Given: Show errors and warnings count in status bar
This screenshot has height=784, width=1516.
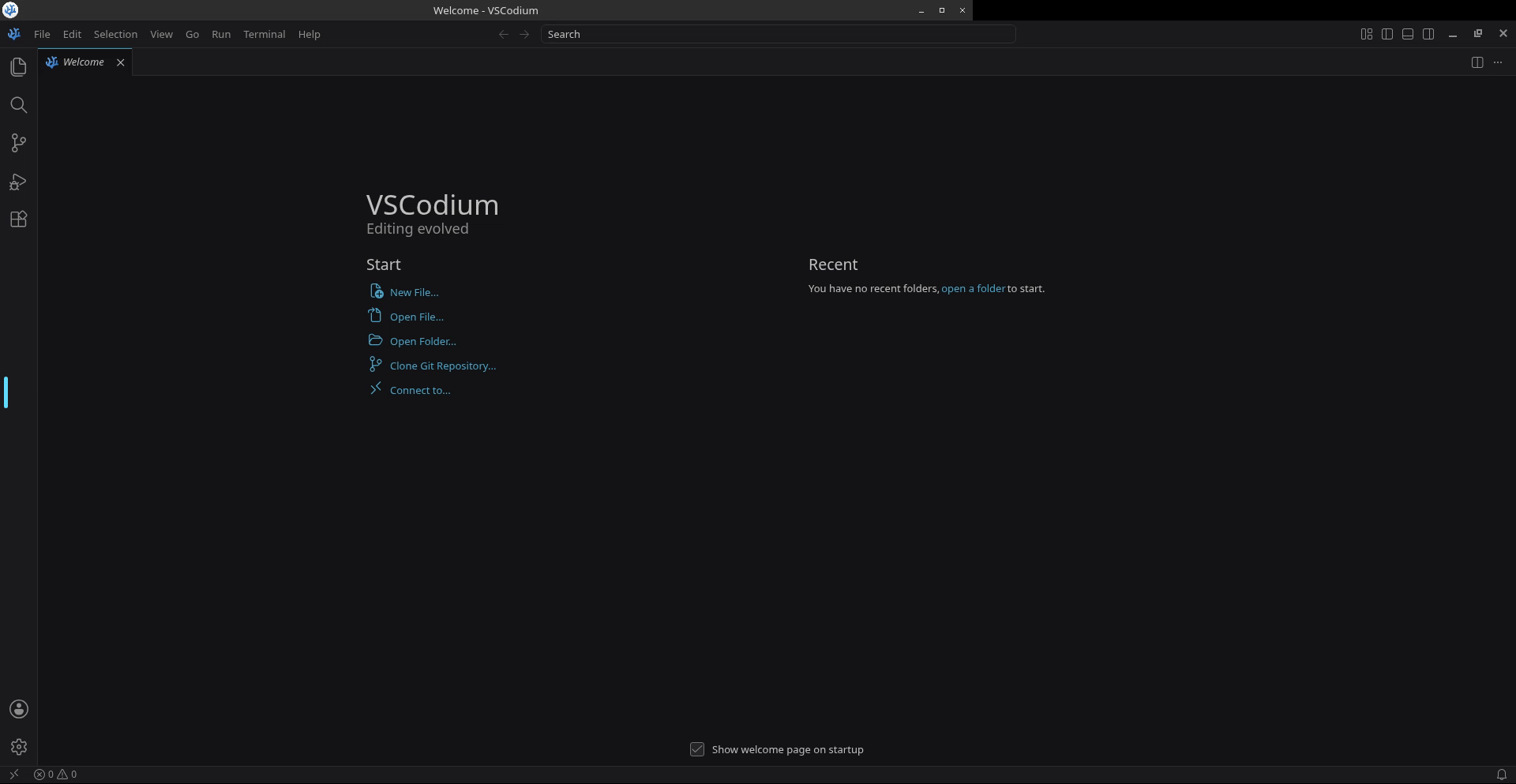Looking at the screenshot, I should (55, 775).
